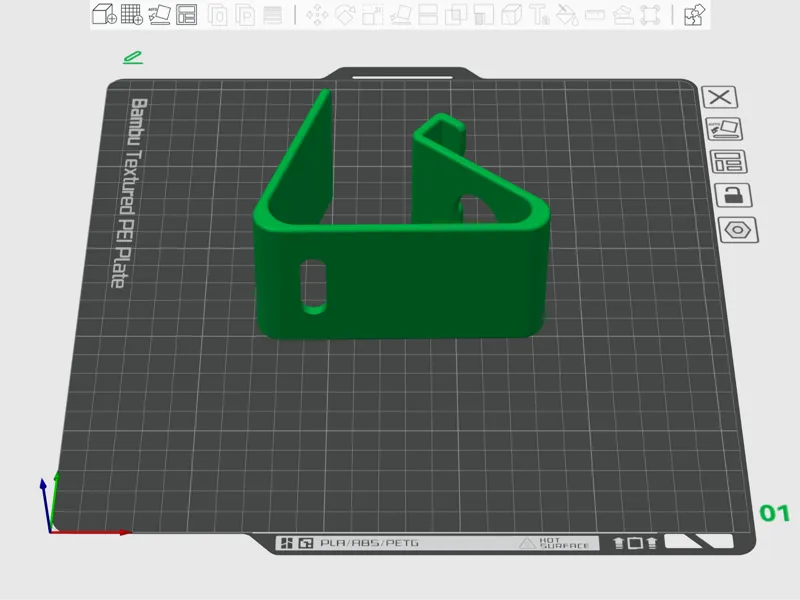Select the Split to objects icon
The width and height of the screenshot is (800, 600).
[218, 15]
